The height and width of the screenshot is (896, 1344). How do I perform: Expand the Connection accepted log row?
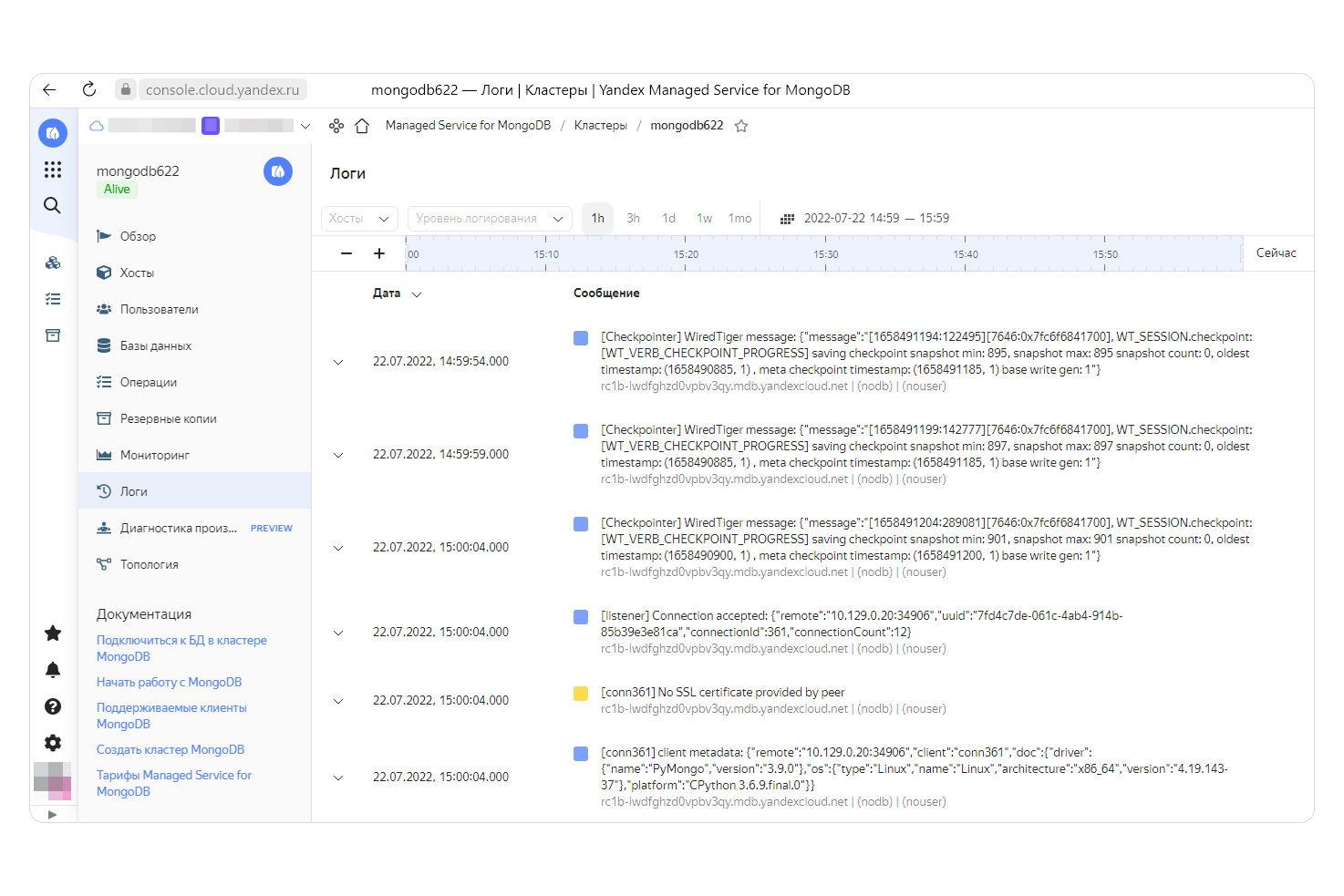click(338, 633)
